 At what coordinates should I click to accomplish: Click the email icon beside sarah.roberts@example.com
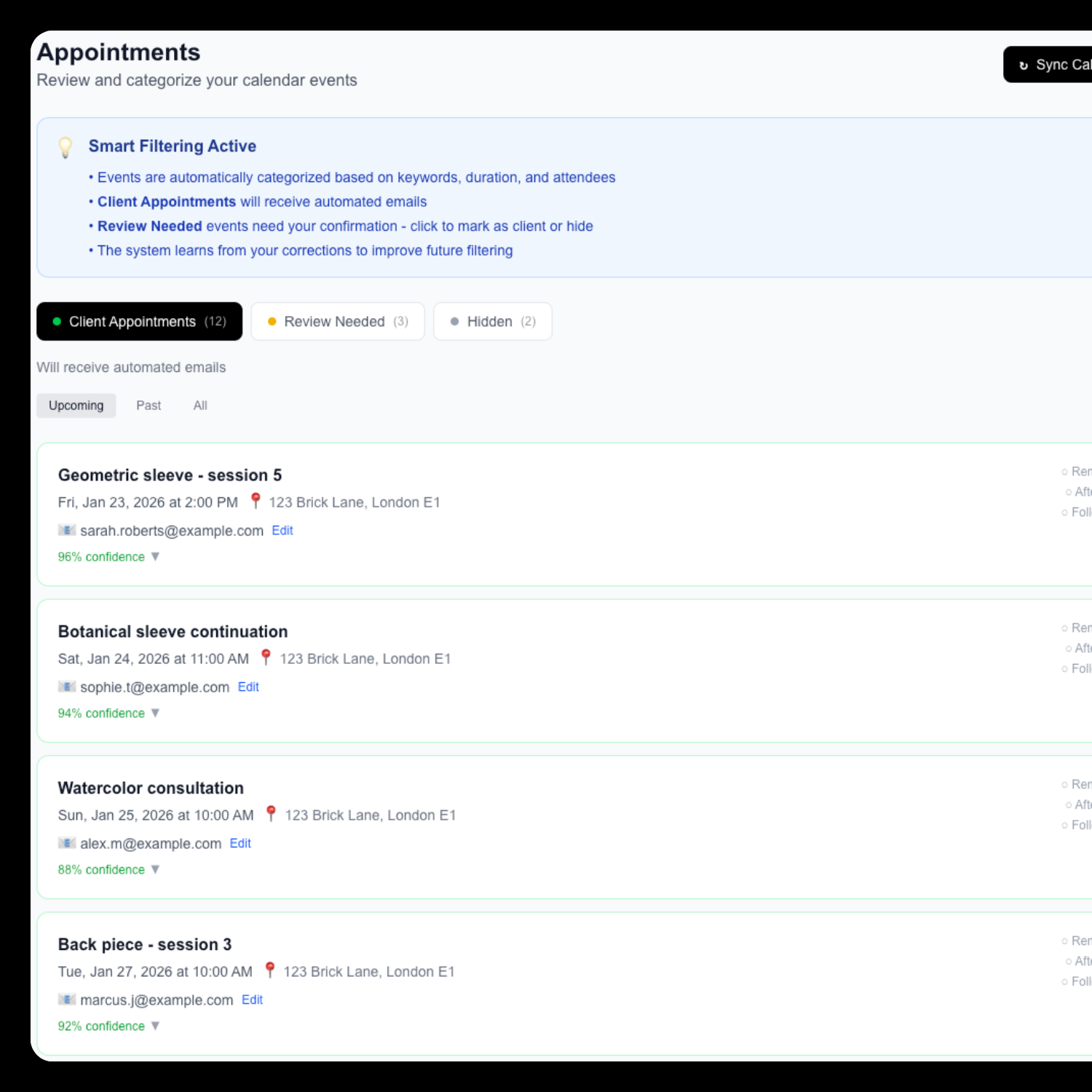coord(67,531)
